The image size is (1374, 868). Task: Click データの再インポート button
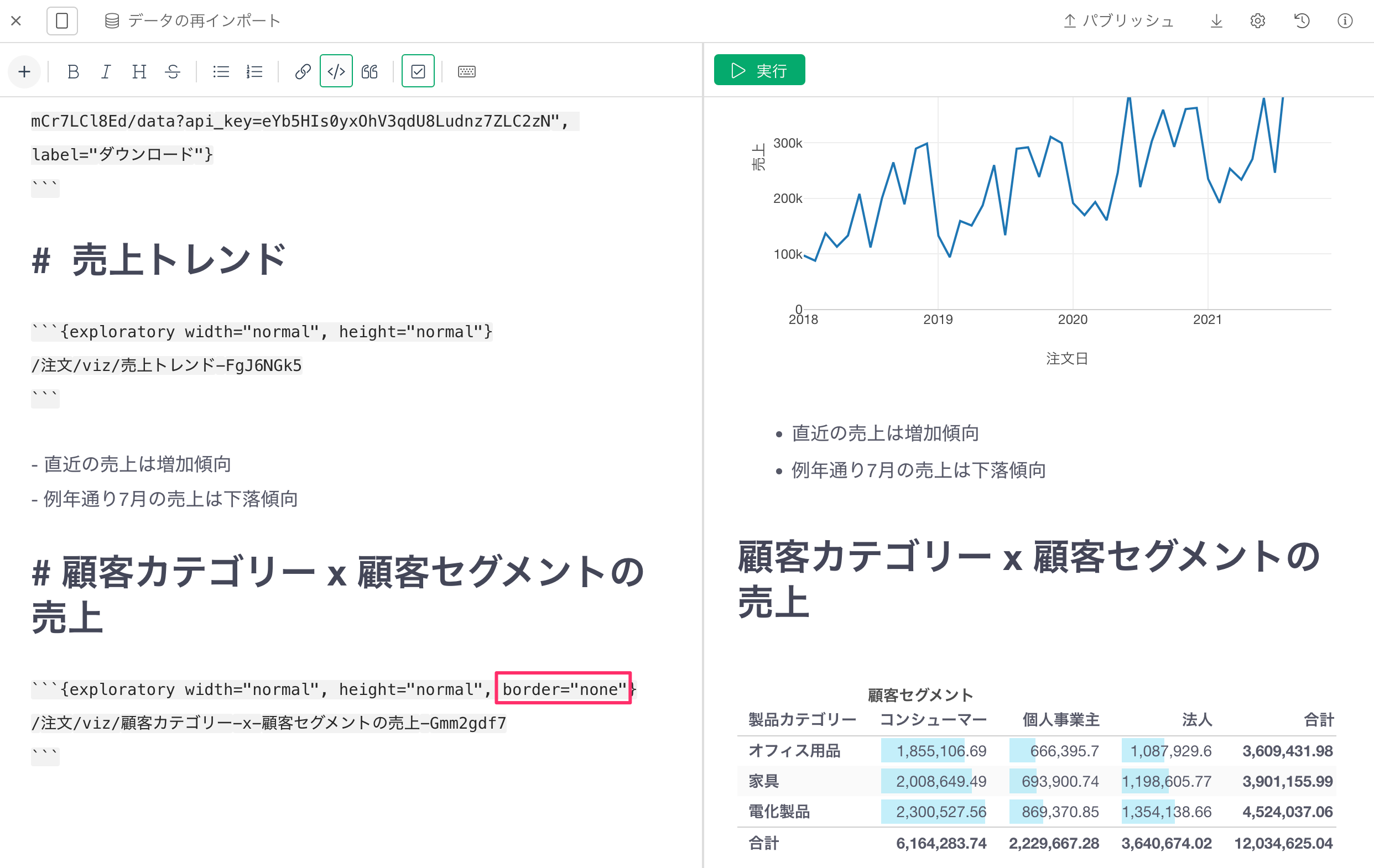coord(192,21)
